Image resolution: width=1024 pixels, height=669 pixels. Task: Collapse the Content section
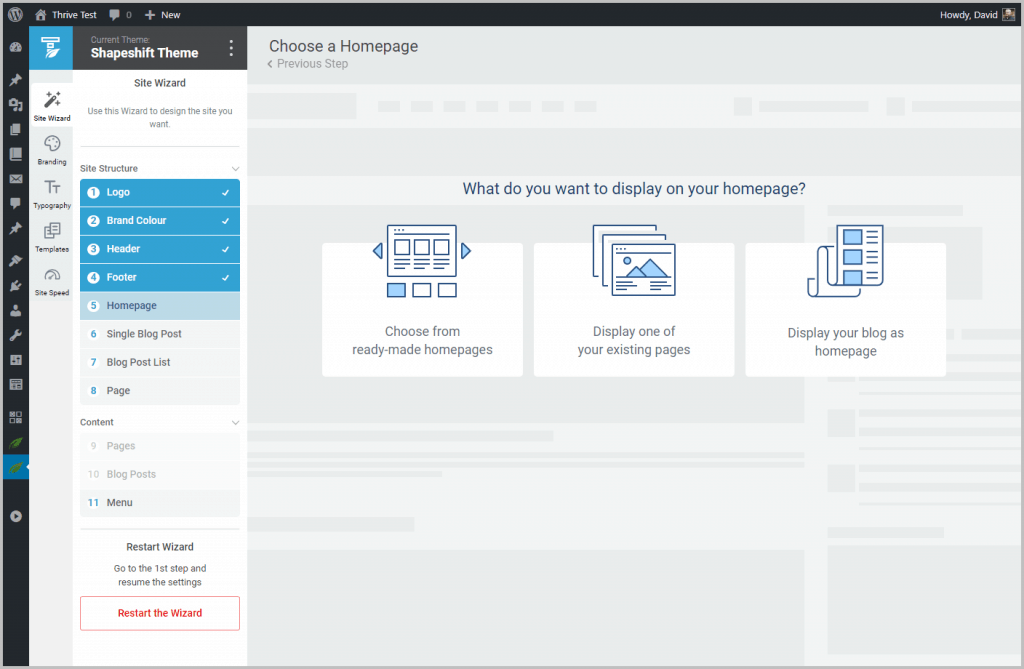pos(235,423)
